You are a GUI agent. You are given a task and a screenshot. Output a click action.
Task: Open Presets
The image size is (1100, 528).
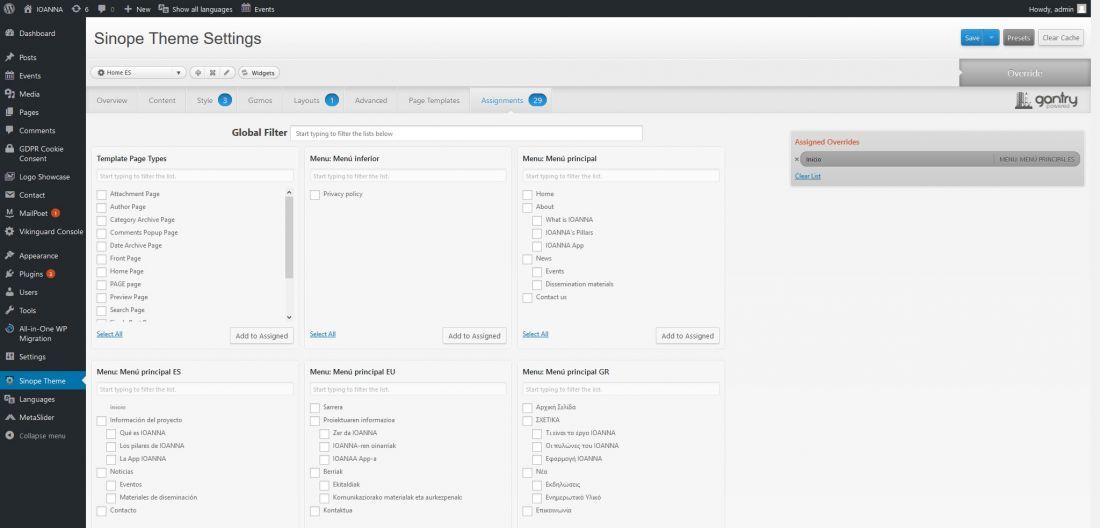pos(1019,38)
